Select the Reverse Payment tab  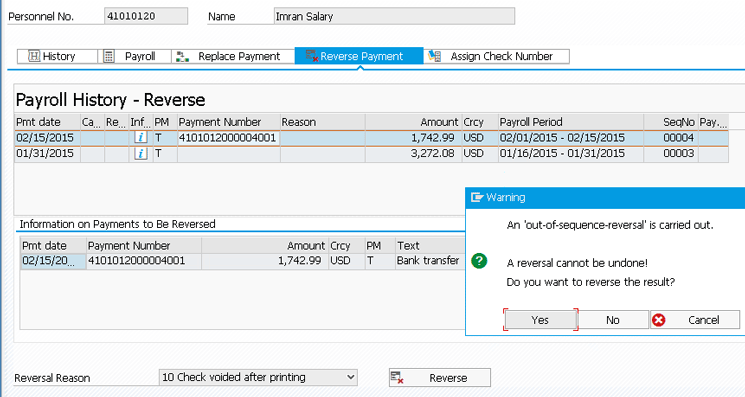click(x=359, y=56)
